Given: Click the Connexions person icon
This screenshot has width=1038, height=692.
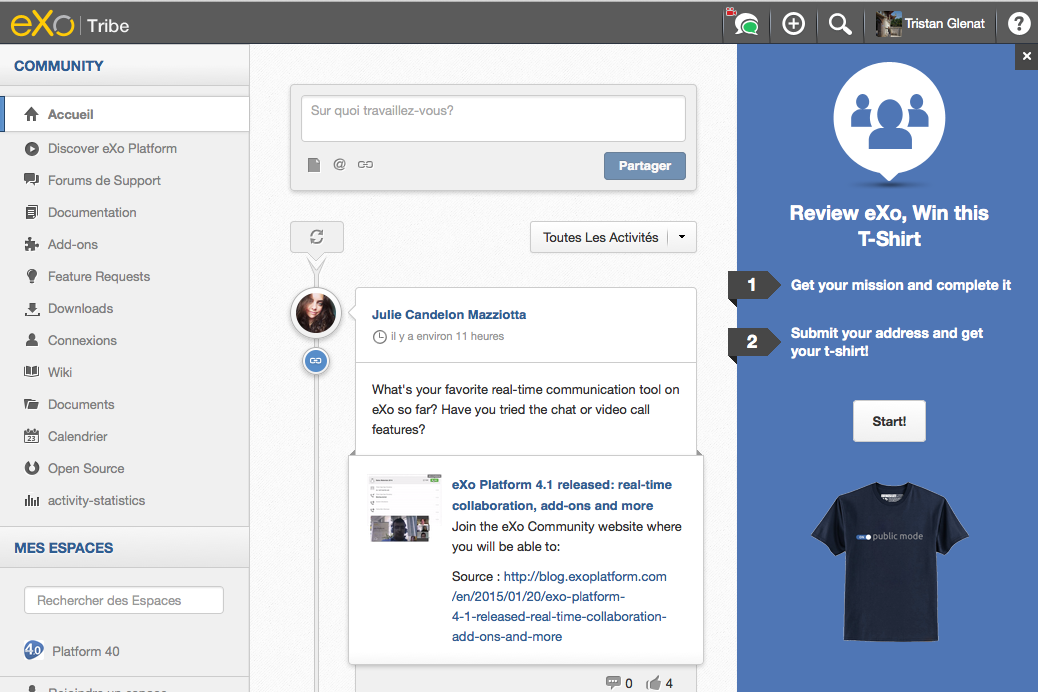Looking at the screenshot, I should coord(31,340).
